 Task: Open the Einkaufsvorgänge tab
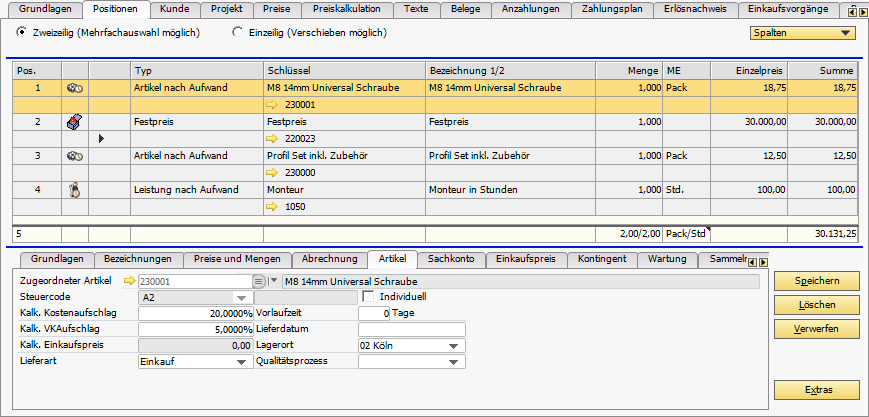787,9
